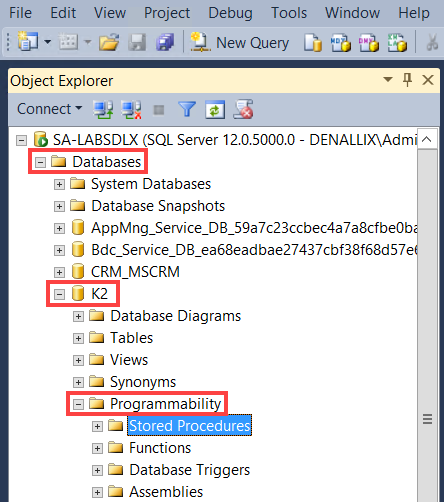Select the Databases folder
Viewport: 444px width, 502px height.
[x=107, y=162]
